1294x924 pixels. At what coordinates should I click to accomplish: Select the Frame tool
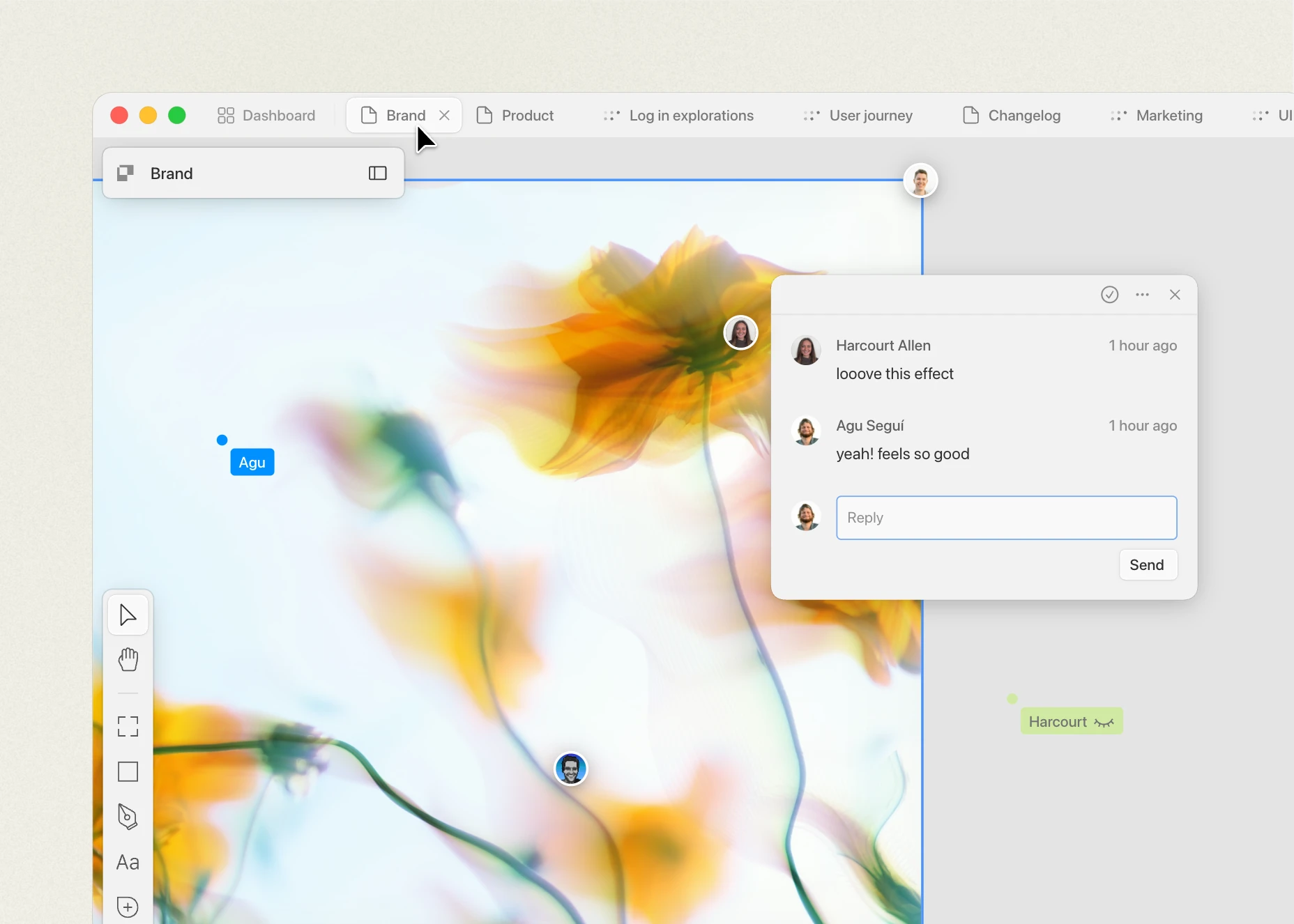tap(128, 727)
